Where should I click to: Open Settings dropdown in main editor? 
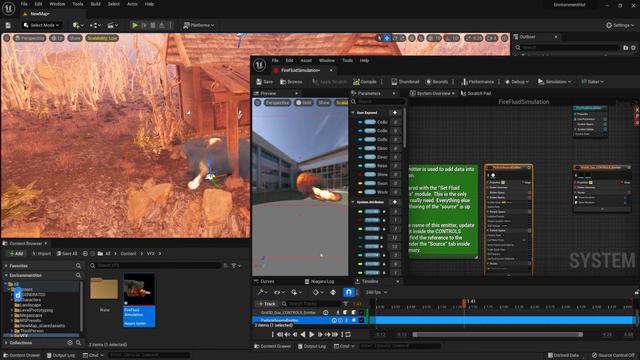pos(620,25)
